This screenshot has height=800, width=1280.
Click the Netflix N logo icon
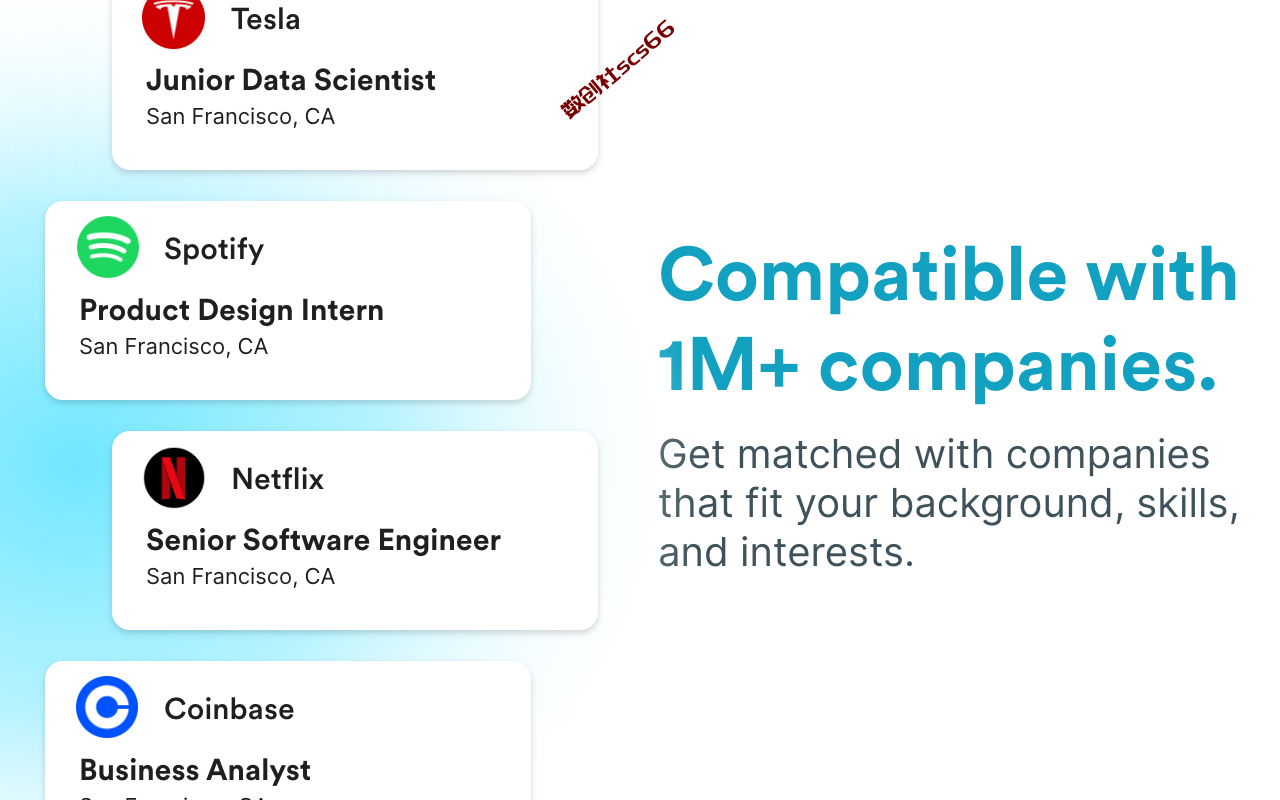coord(174,478)
